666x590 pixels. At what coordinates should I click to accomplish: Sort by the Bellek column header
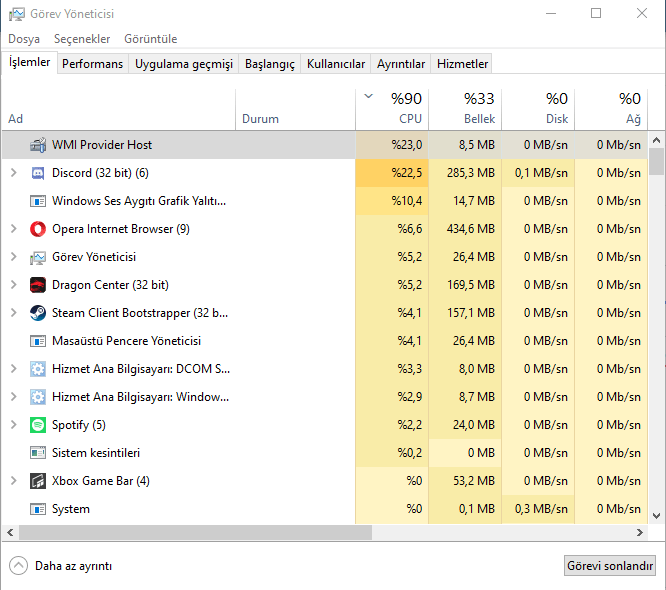(x=465, y=109)
